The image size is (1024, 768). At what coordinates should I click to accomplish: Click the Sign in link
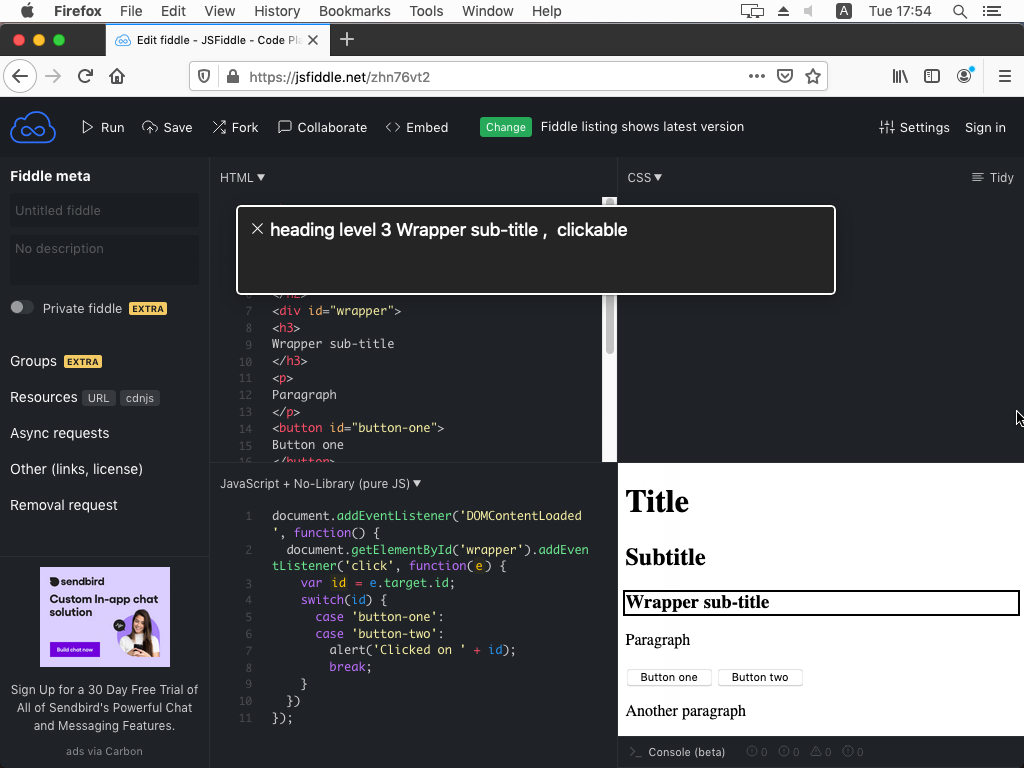coord(985,127)
